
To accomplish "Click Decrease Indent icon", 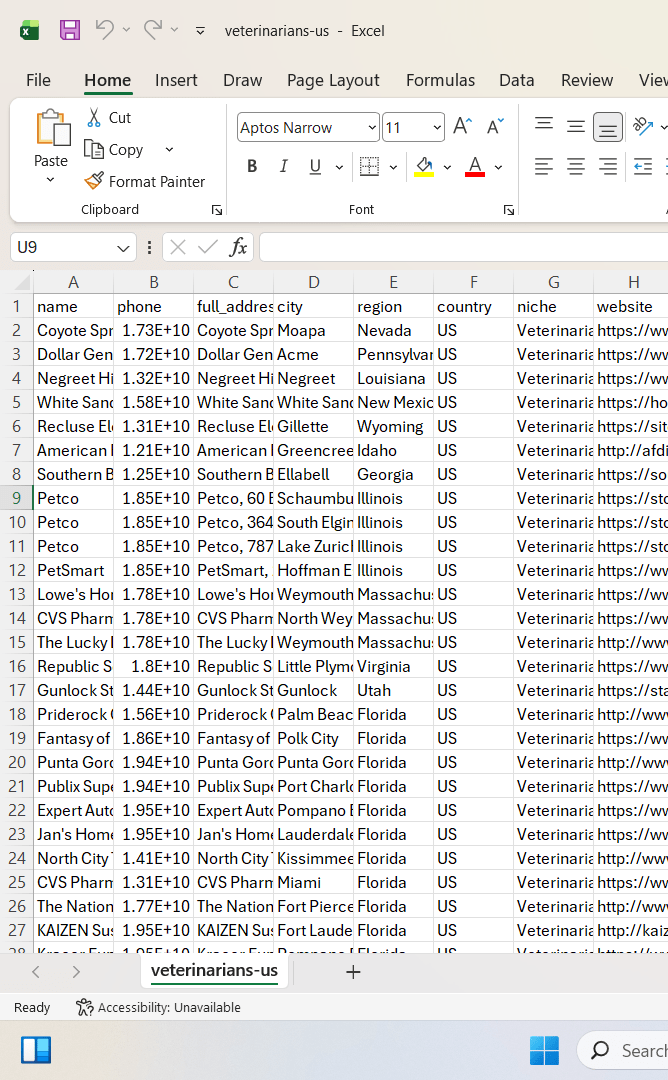I will click(643, 167).
